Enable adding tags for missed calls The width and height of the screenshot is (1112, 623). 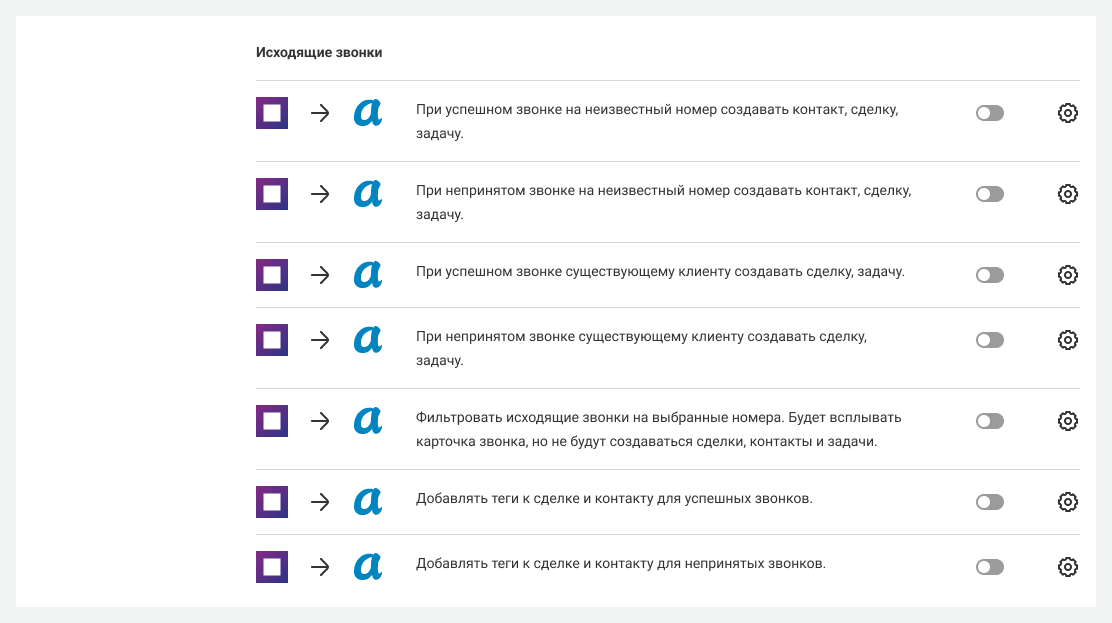[989, 567]
